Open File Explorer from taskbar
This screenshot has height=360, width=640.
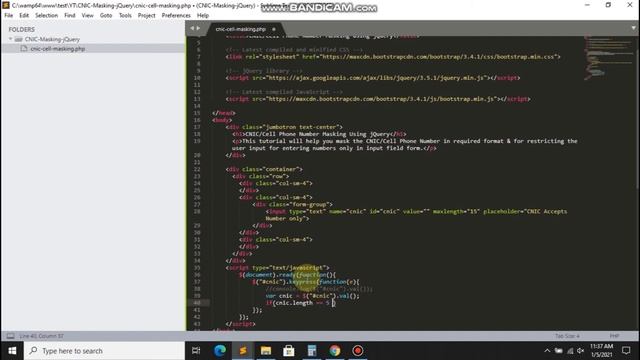(x=266, y=351)
